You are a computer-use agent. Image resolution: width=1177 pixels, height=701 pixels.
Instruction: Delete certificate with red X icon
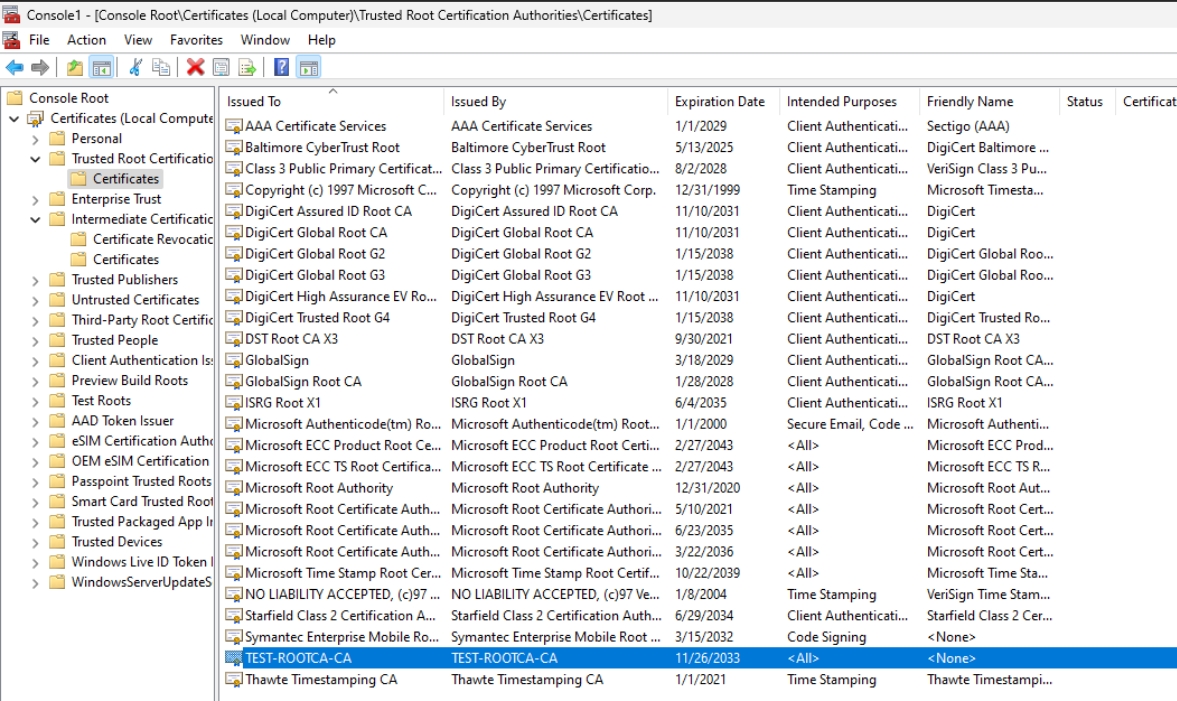(195, 68)
